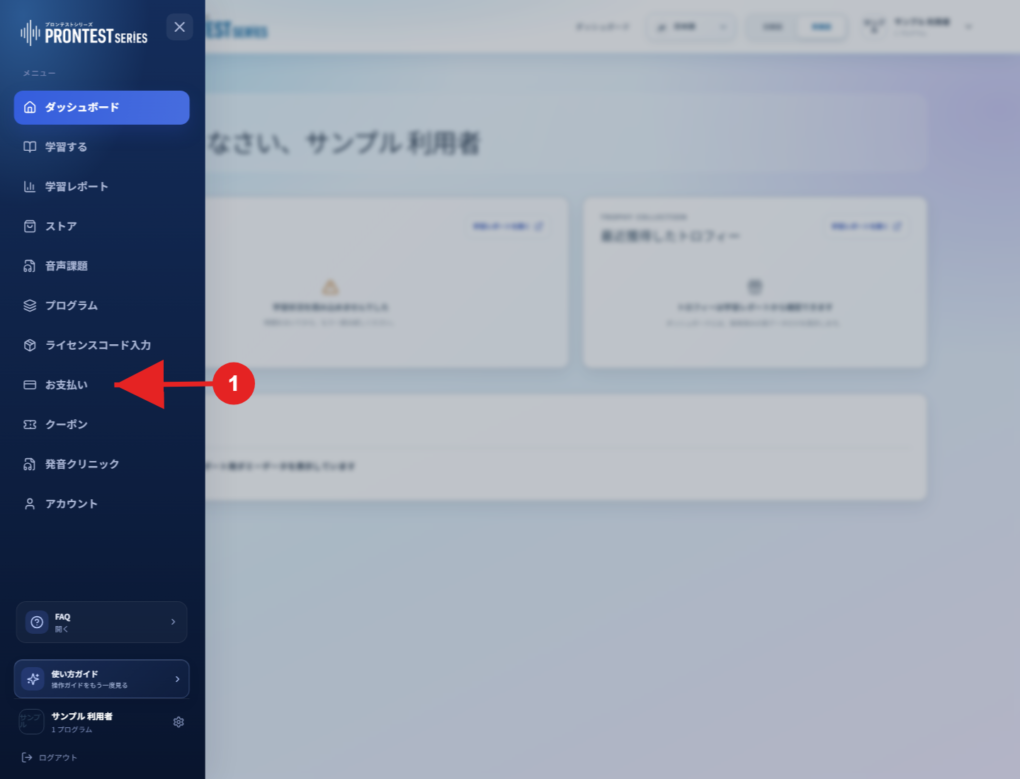This screenshot has width=1020, height=779.
Task: Open ライセンスコード入力 via its box icon
Action: tap(30, 345)
